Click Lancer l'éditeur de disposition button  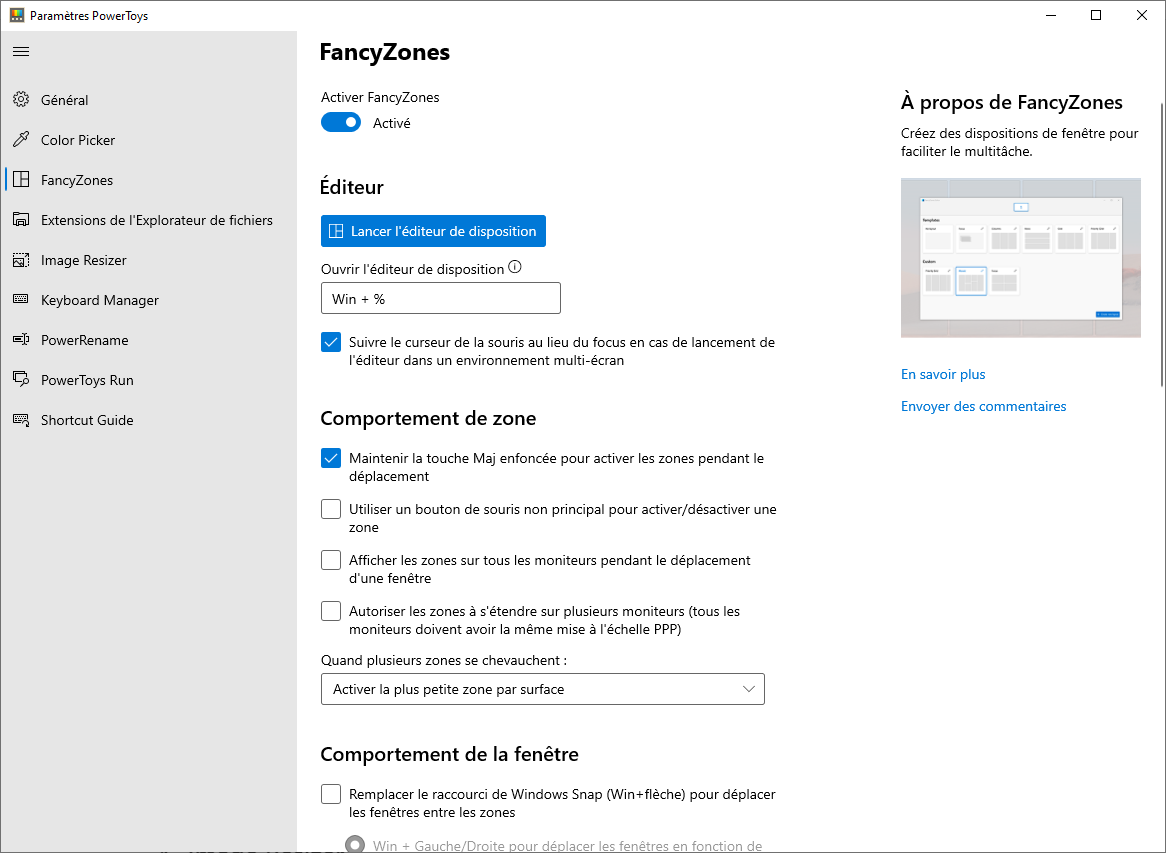point(434,231)
